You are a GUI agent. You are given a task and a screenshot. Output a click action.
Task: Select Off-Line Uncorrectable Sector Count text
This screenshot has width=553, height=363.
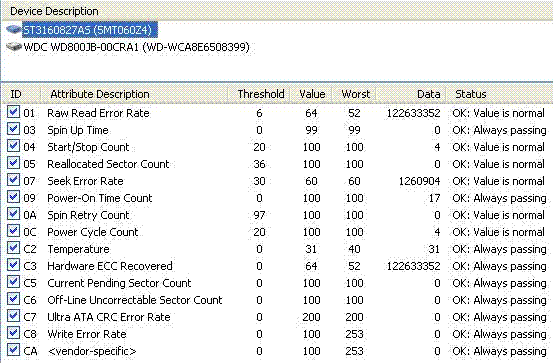pos(135,300)
